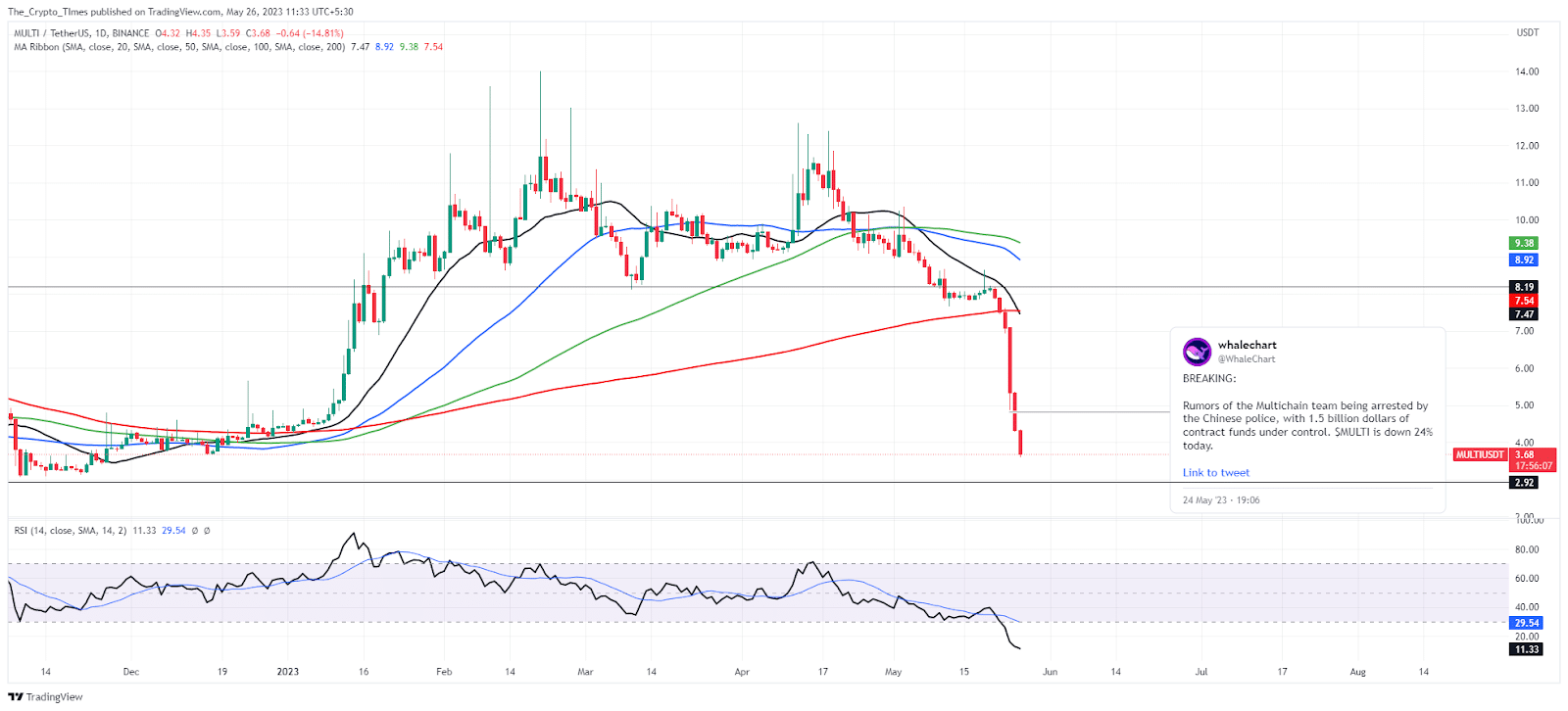Click the -0.64 (-14.81%) change value
The height and width of the screenshot is (711, 1568).
310,33
